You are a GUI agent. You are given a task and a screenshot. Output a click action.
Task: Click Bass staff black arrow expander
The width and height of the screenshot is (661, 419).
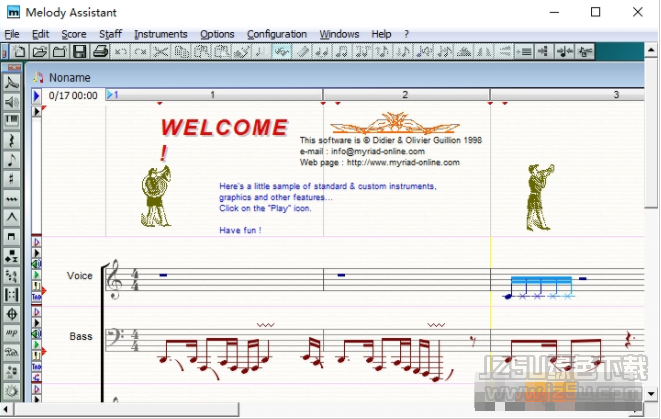37,323
